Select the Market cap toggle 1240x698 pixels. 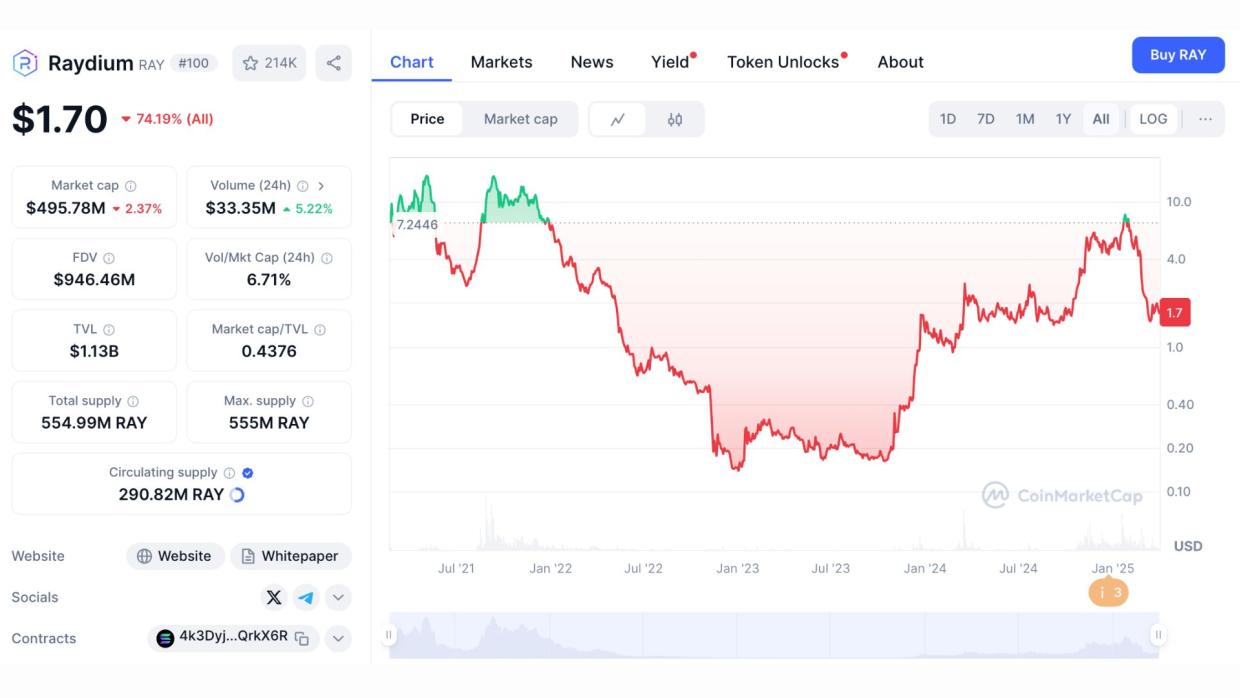(x=521, y=119)
